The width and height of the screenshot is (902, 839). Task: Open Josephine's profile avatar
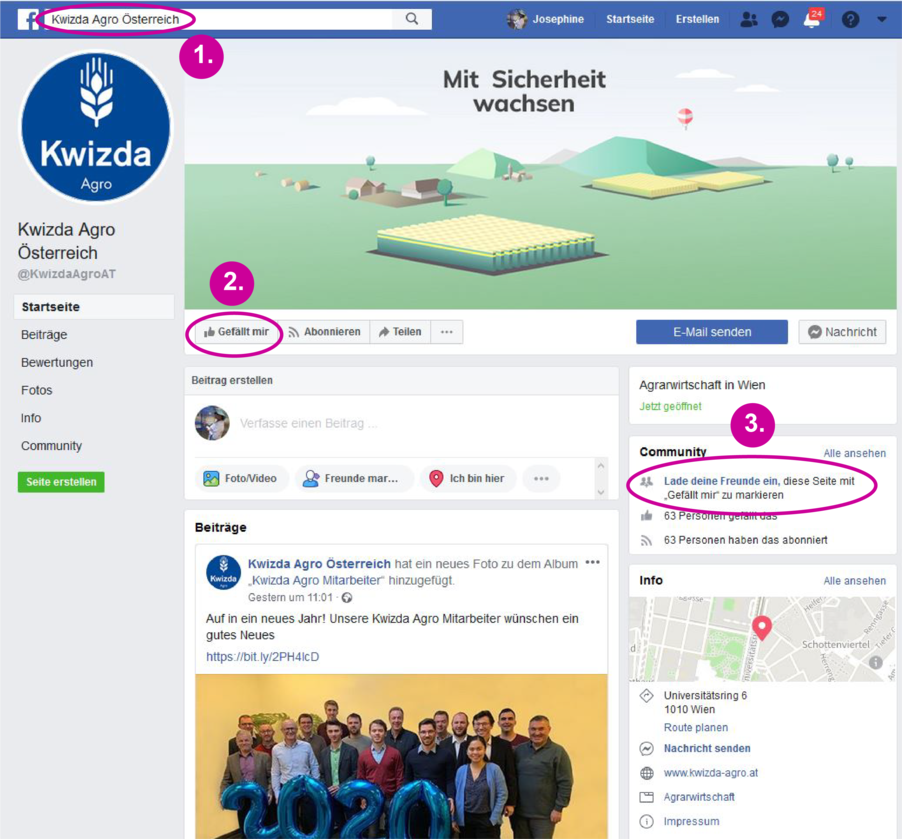[x=517, y=19]
